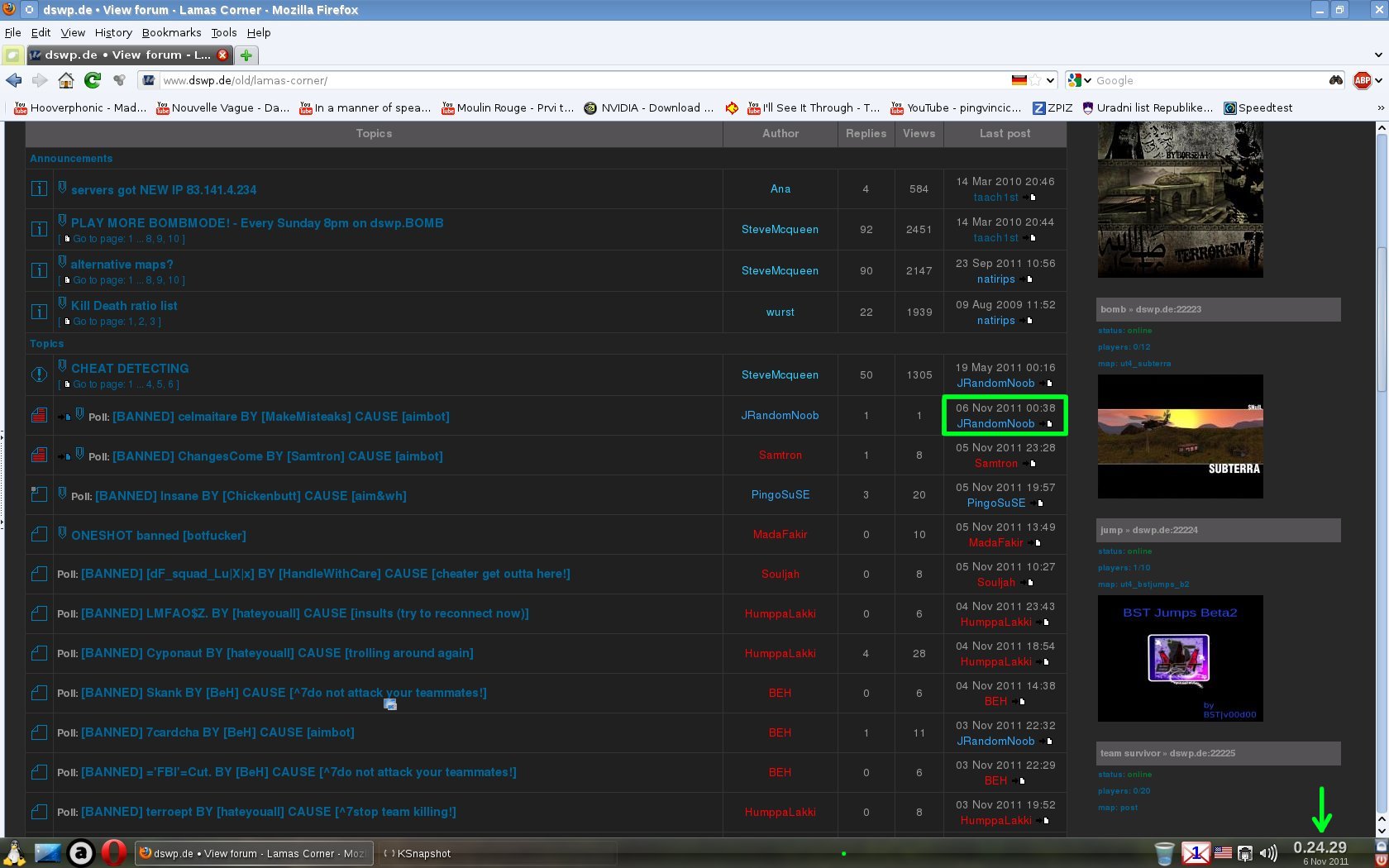Click the Back navigation arrow
Screen dimensions: 1389x868
point(13,80)
